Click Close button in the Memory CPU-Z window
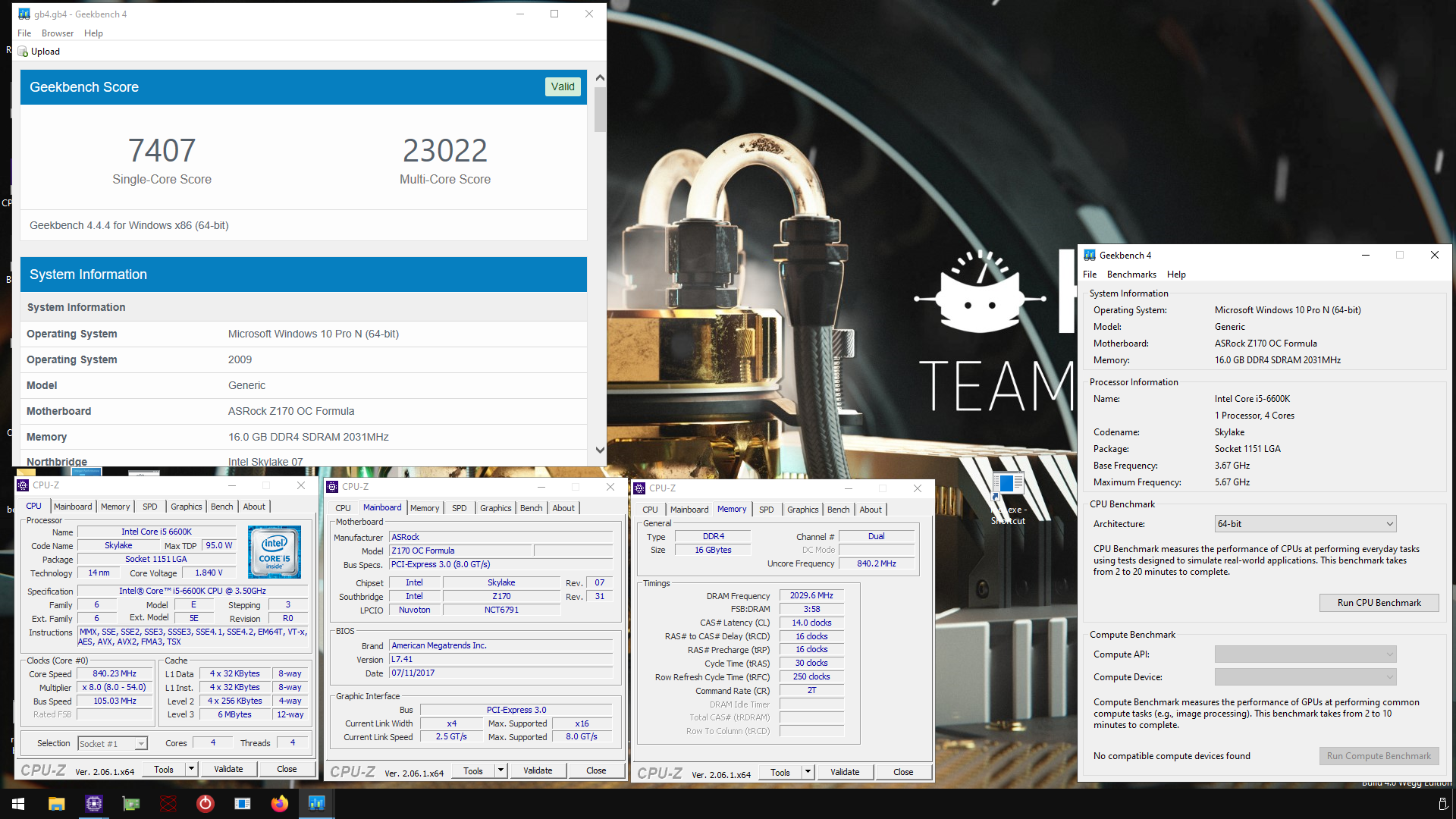The width and height of the screenshot is (1456, 819). point(903,772)
